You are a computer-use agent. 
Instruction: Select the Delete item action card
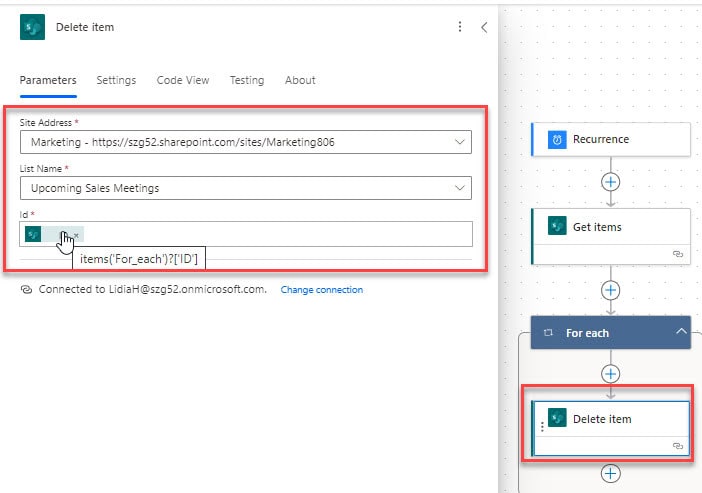coord(610,429)
